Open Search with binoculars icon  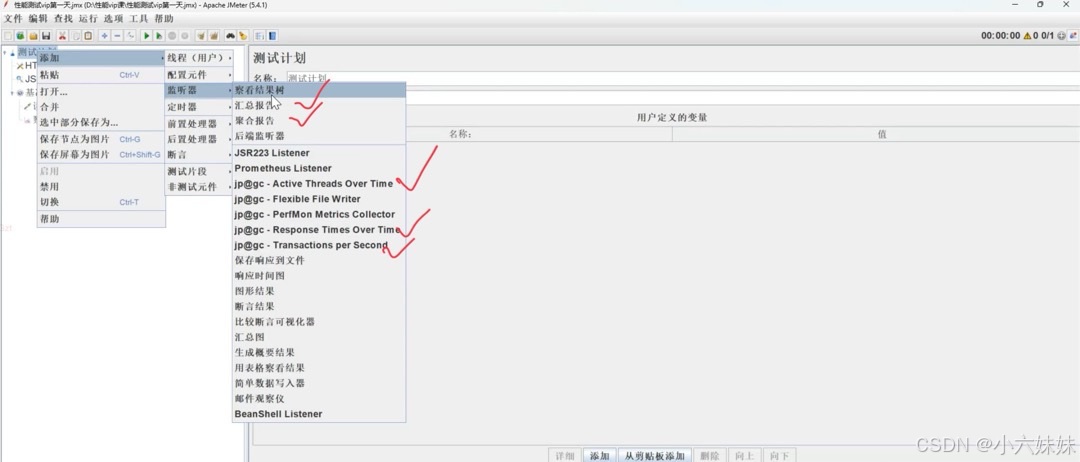[x=231, y=35]
